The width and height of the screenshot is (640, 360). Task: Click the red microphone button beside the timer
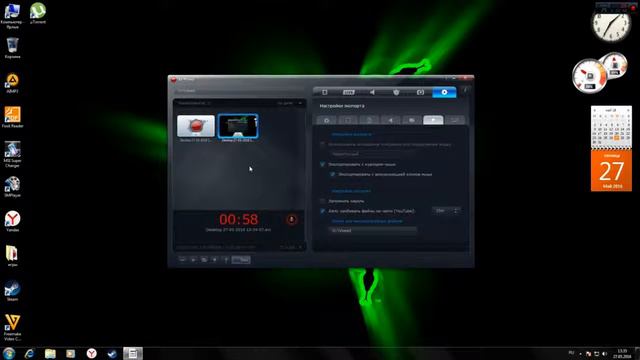pos(291,220)
